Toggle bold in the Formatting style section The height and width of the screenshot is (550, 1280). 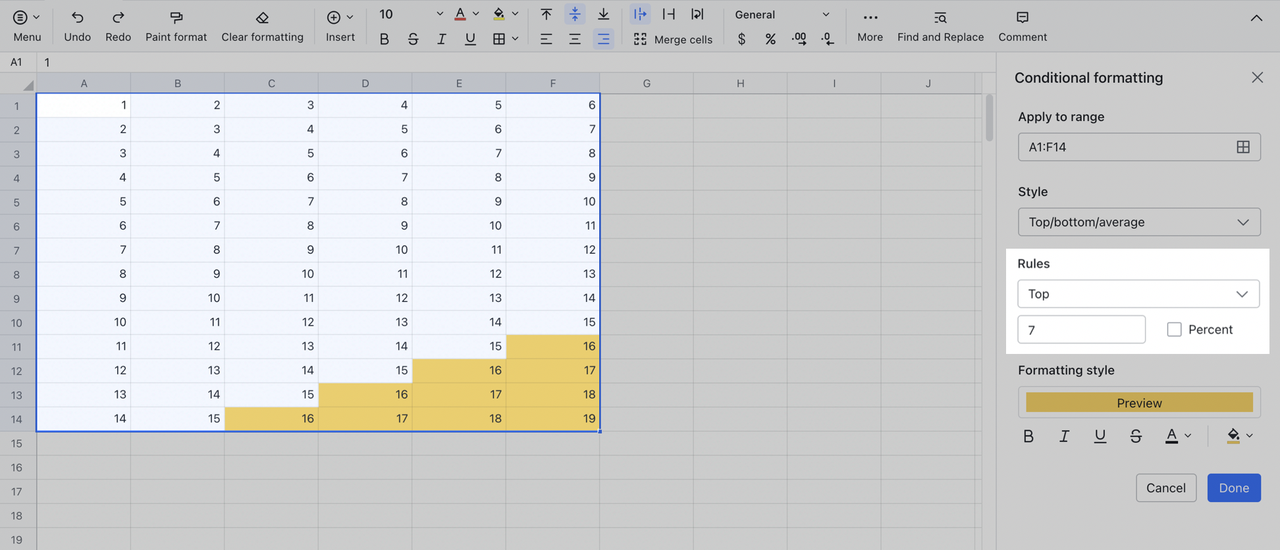coord(1028,436)
